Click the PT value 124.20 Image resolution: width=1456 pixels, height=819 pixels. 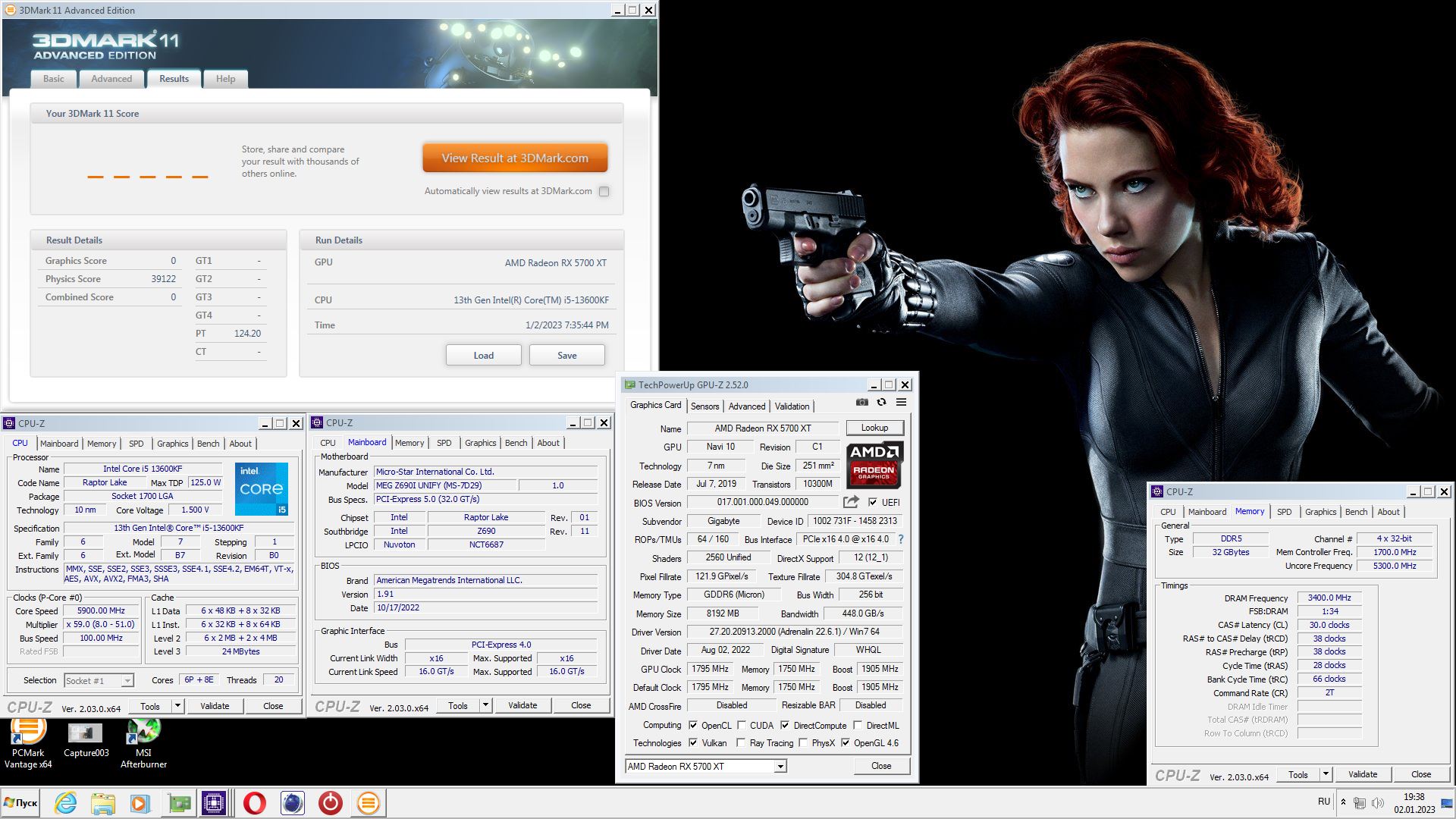pos(247,334)
